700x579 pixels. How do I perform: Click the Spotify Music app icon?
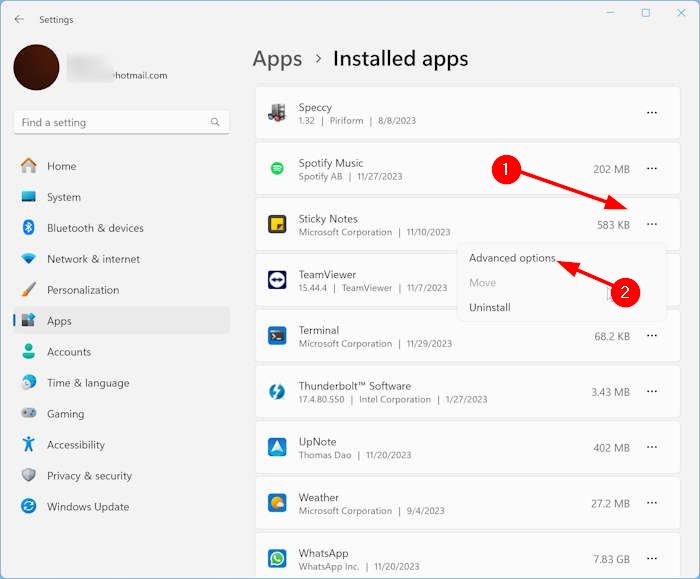pyautogui.click(x=277, y=168)
